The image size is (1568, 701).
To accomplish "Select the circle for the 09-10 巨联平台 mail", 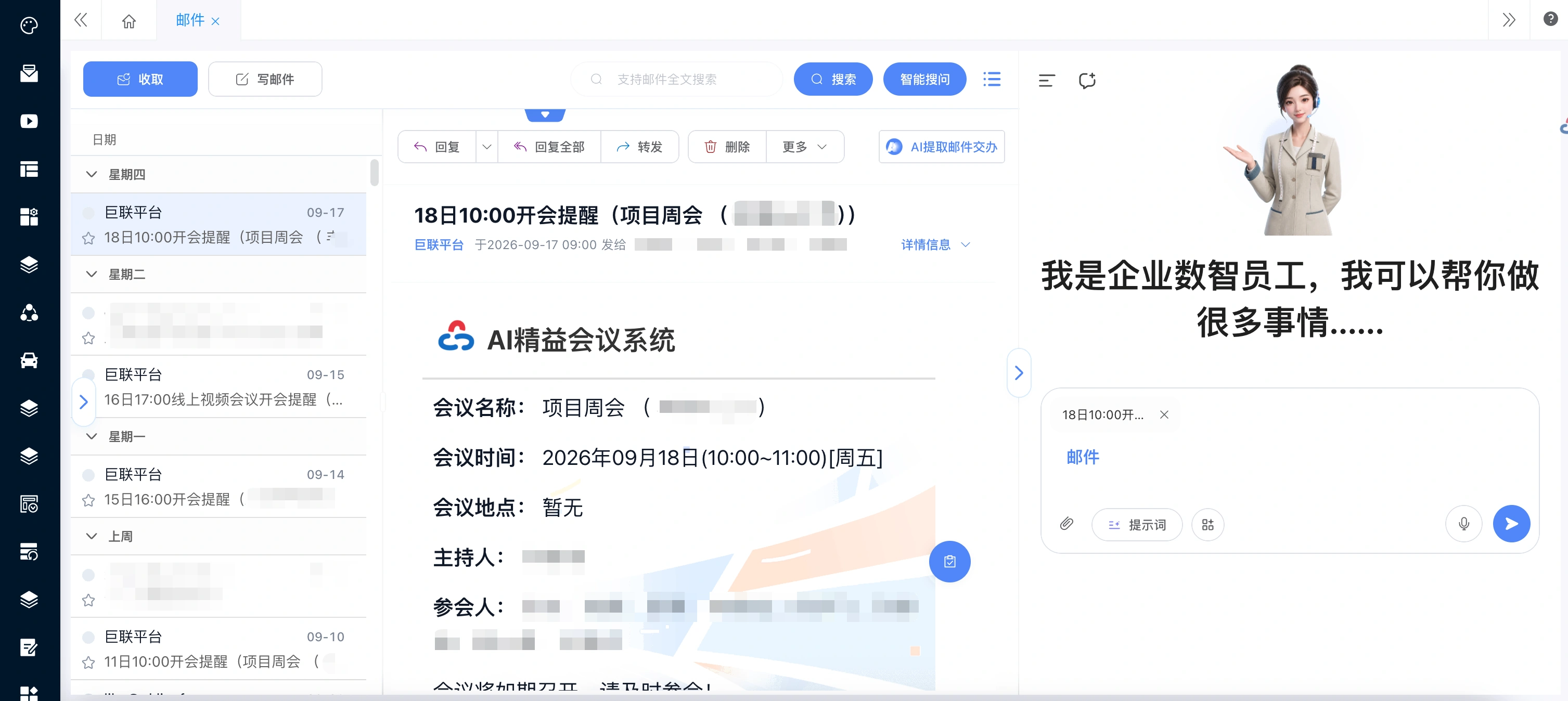I will [x=88, y=637].
